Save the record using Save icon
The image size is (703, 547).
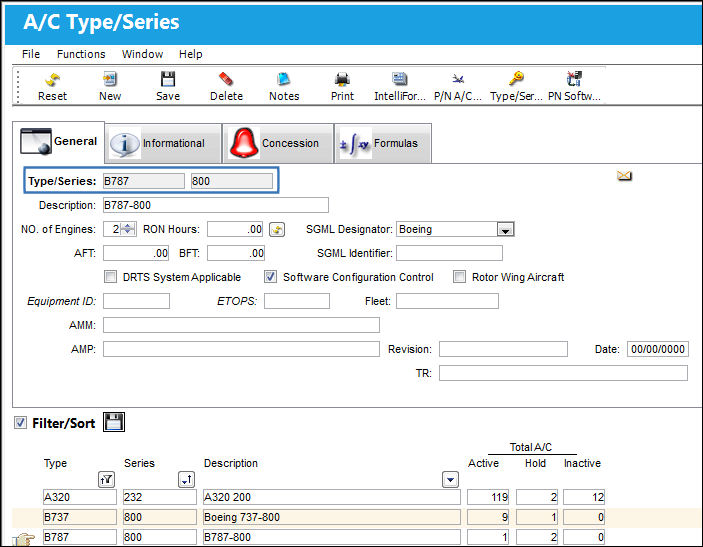click(x=168, y=79)
